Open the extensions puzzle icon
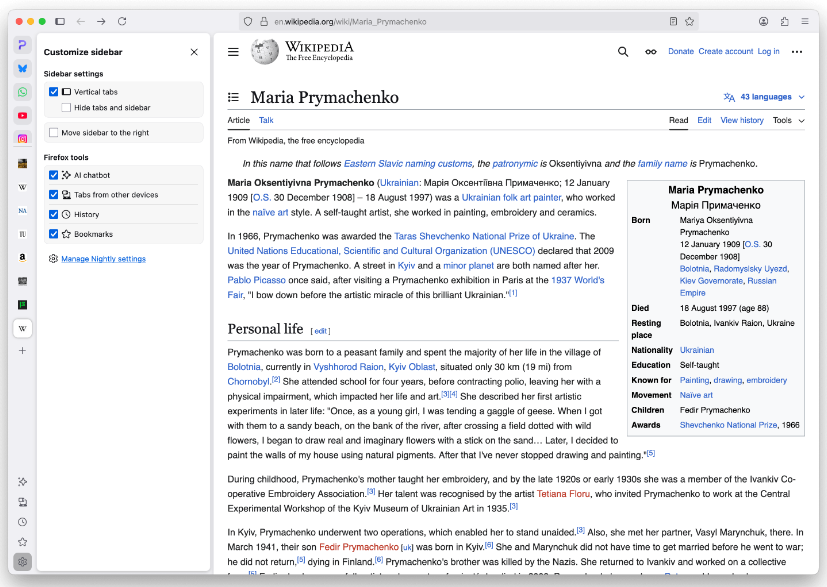 point(784,21)
